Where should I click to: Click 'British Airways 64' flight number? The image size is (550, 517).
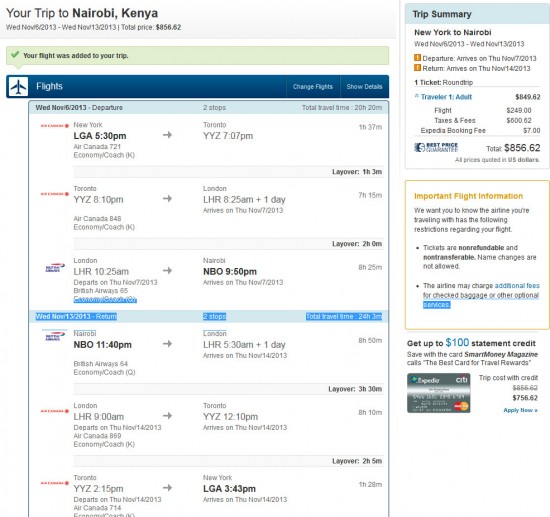[x=101, y=364]
